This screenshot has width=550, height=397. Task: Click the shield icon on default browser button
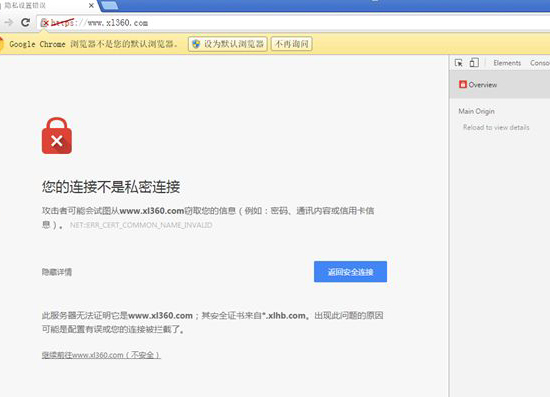(x=196, y=44)
